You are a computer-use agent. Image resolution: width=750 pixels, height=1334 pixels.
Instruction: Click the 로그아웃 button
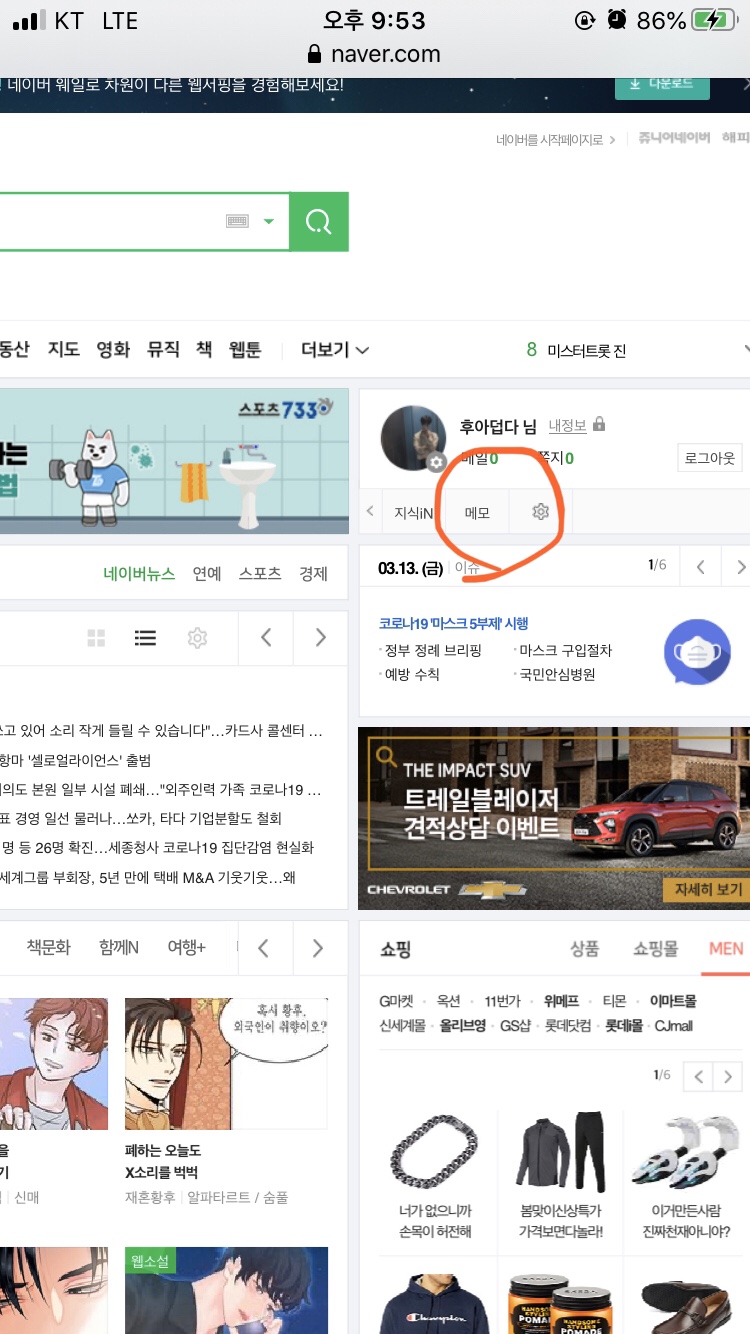coord(710,458)
